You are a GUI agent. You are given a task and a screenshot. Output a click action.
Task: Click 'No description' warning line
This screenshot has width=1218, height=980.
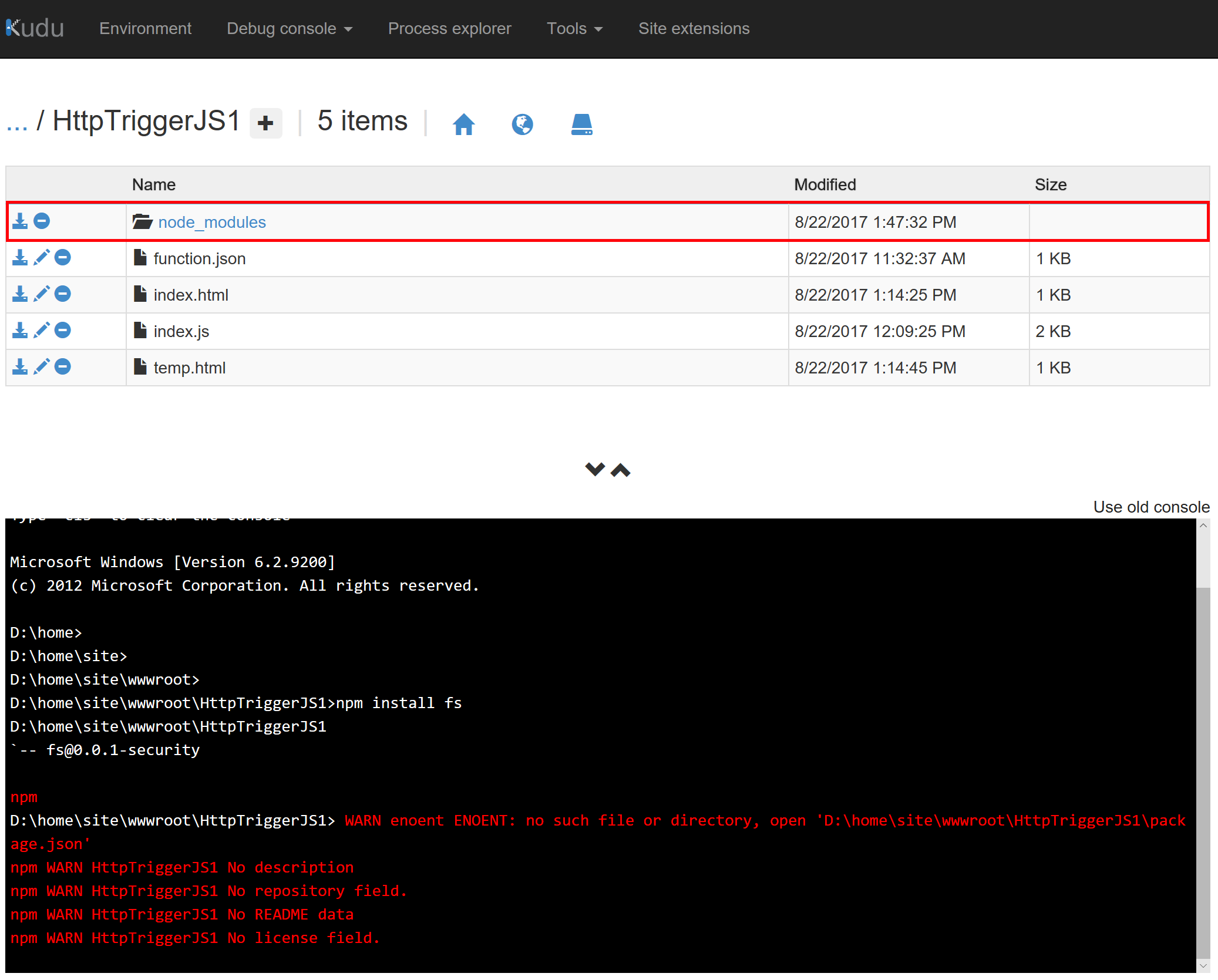182,867
